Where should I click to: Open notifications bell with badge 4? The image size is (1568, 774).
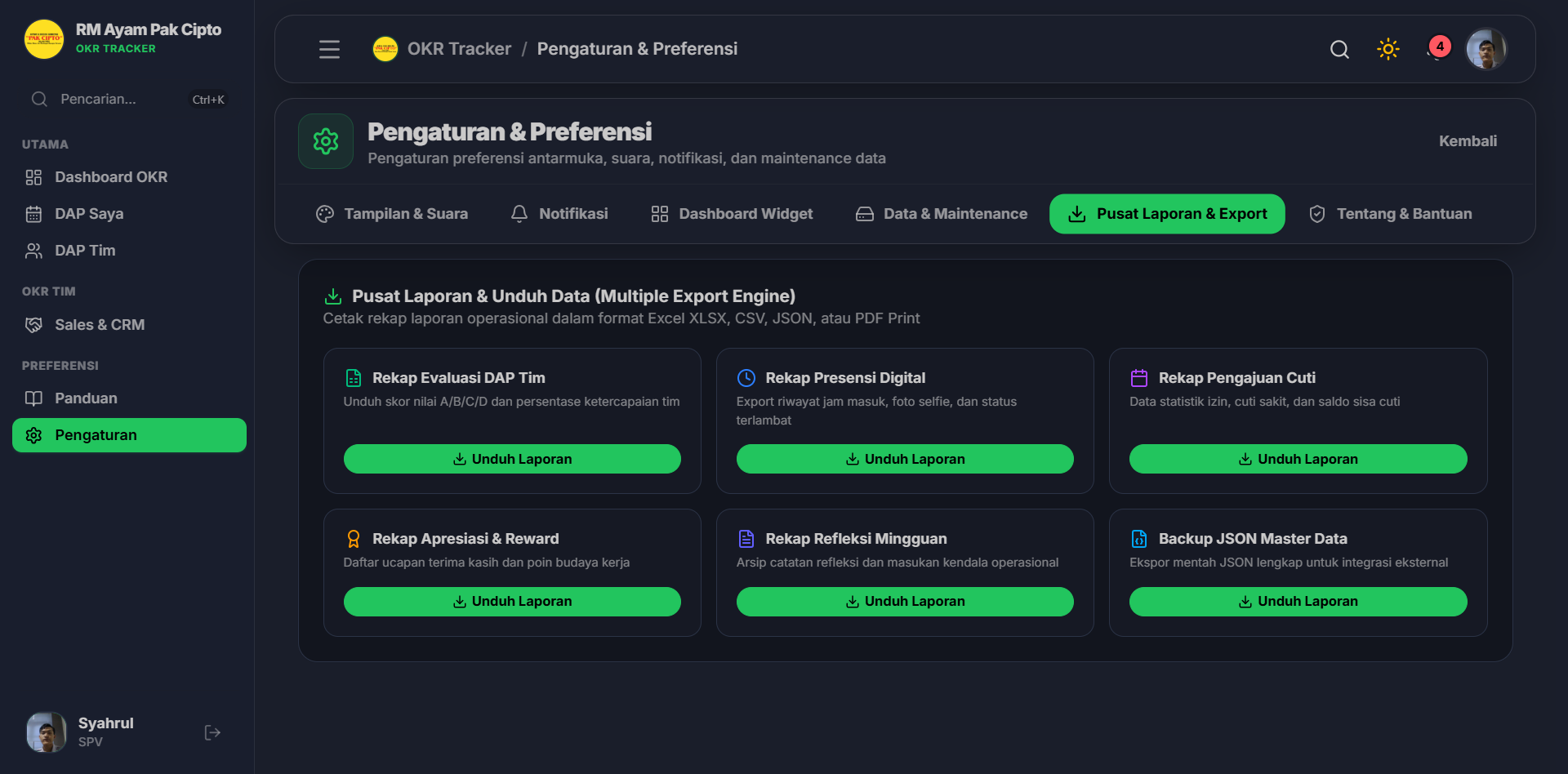tap(1437, 49)
